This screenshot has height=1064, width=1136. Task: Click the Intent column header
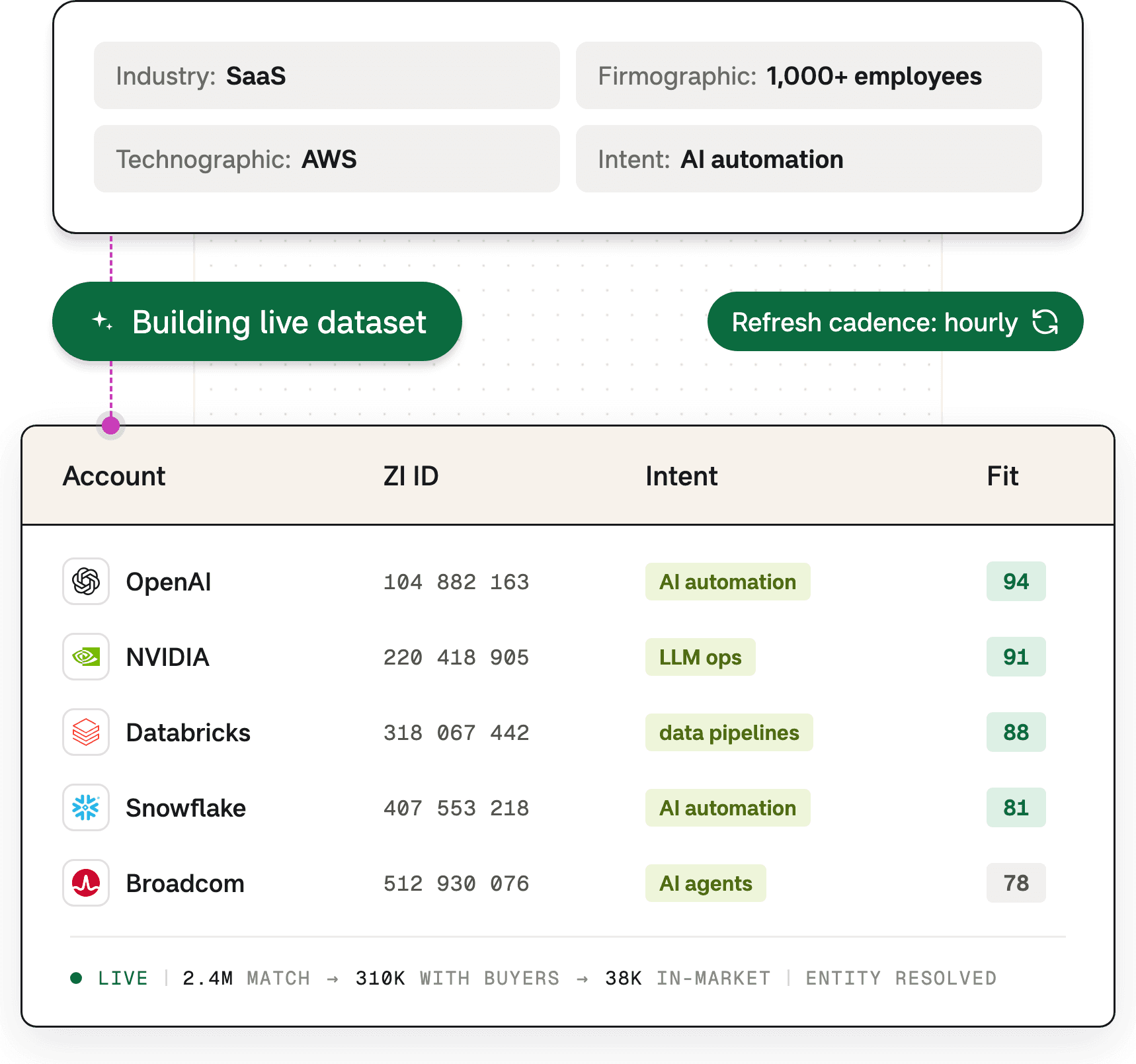click(x=681, y=476)
